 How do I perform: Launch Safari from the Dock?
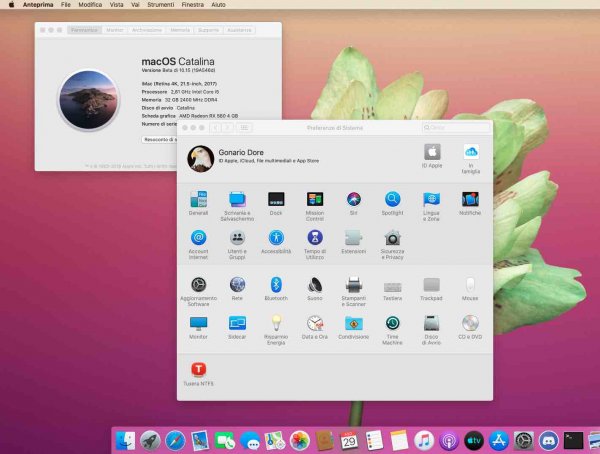(x=175, y=441)
